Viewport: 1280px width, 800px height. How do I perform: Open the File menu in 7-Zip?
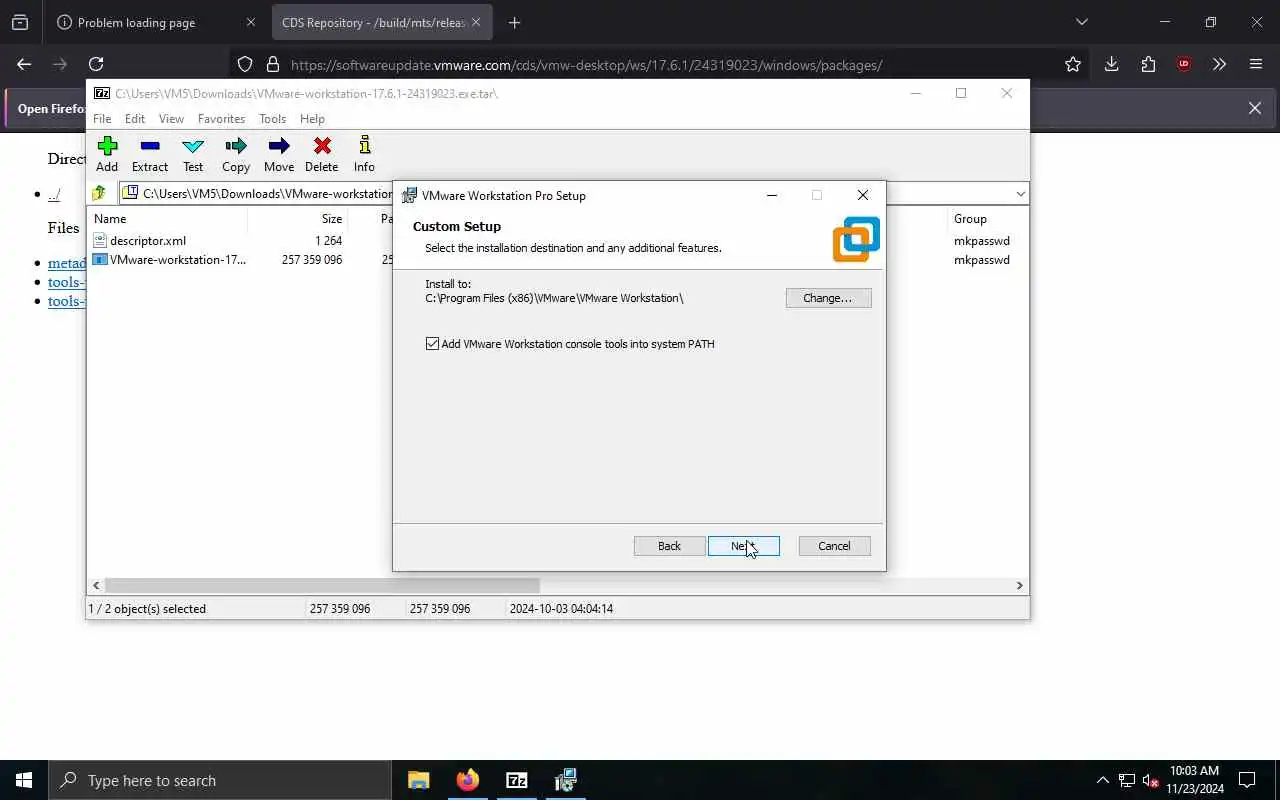(x=102, y=118)
